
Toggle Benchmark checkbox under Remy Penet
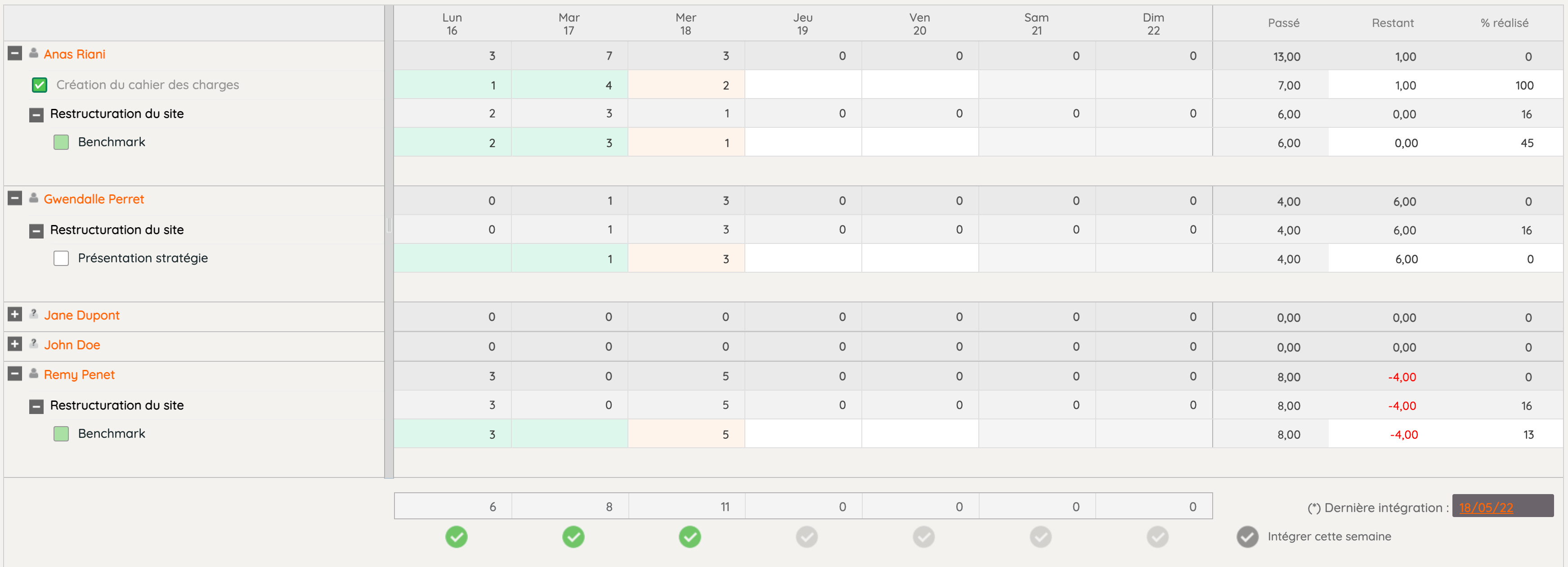coord(61,434)
